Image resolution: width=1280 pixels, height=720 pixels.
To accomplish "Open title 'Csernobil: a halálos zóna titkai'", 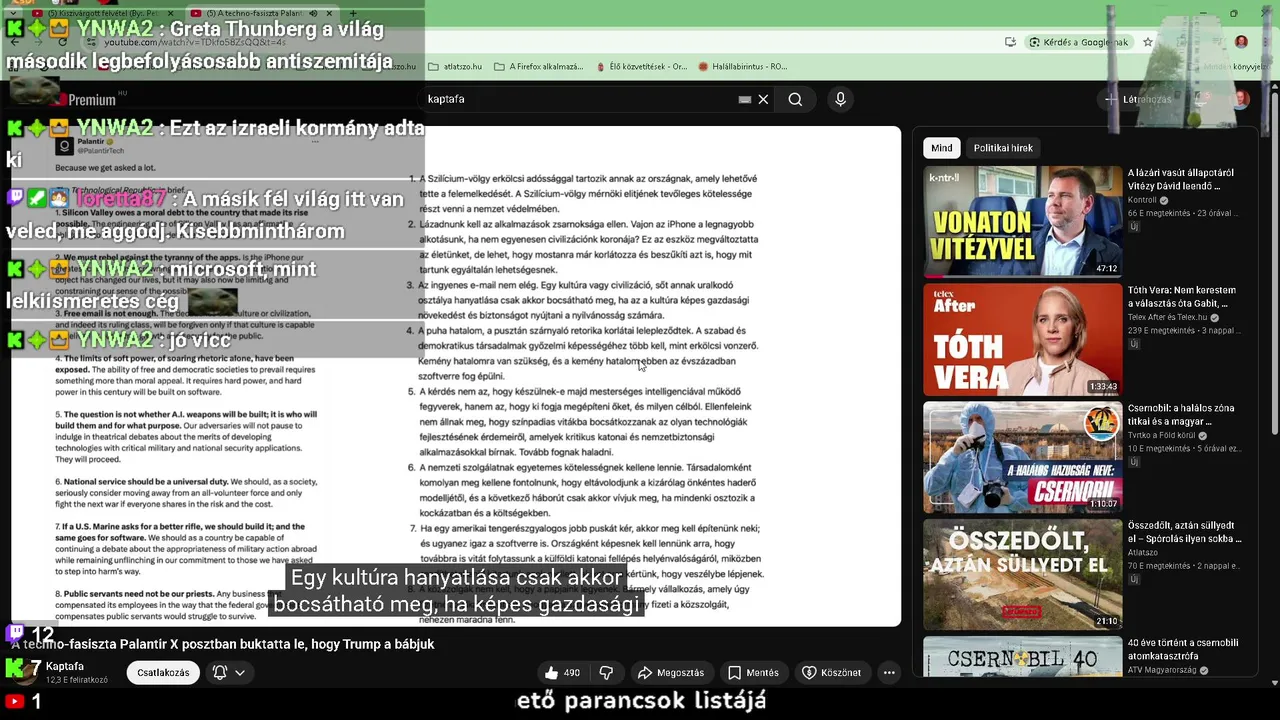I will tap(1181, 415).
